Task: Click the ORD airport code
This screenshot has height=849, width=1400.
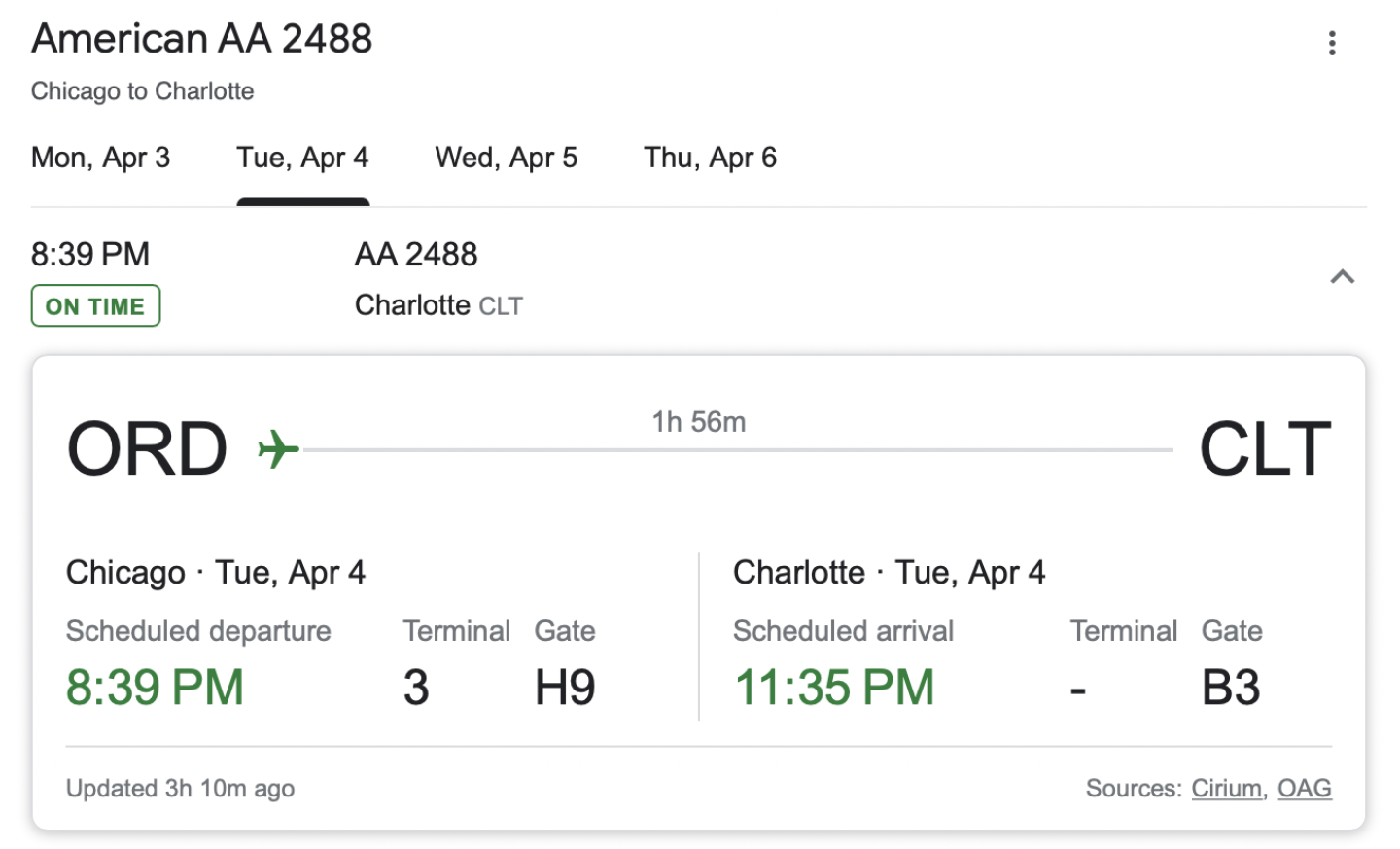Action: (x=147, y=449)
